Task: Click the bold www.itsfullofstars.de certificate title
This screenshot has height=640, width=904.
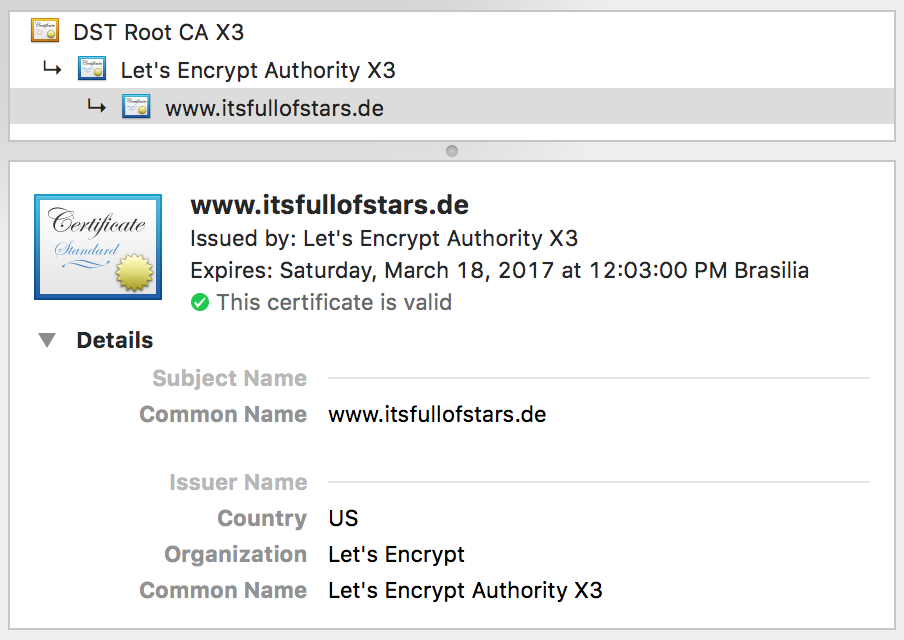Action: coord(329,205)
